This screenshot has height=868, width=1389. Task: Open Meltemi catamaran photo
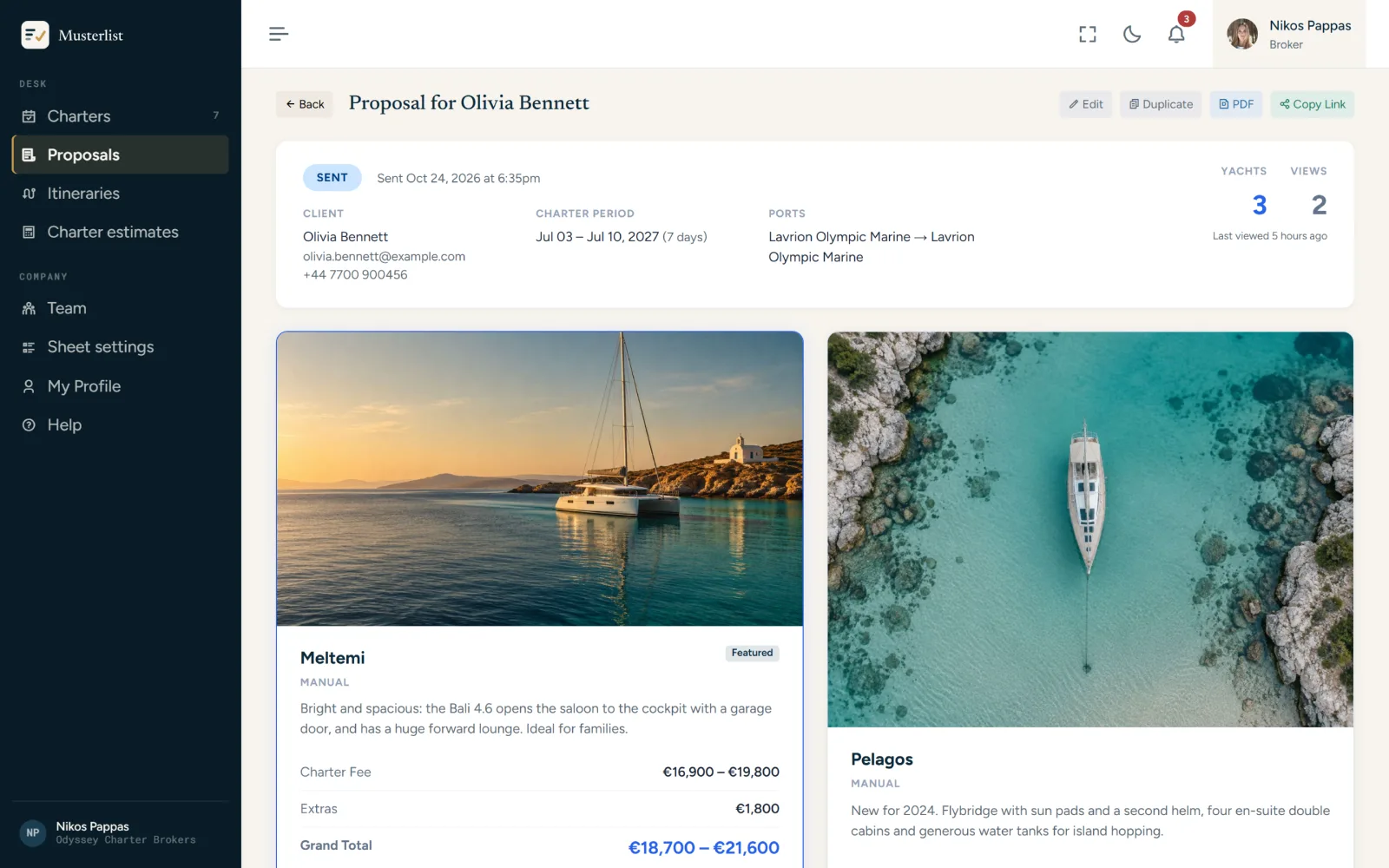[539, 479]
